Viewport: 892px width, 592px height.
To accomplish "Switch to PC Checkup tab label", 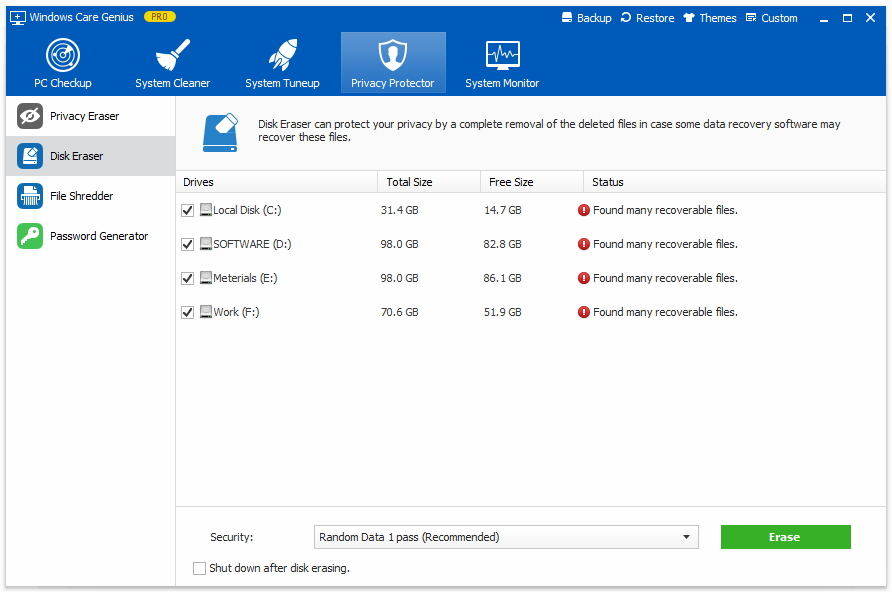I will (63, 83).
